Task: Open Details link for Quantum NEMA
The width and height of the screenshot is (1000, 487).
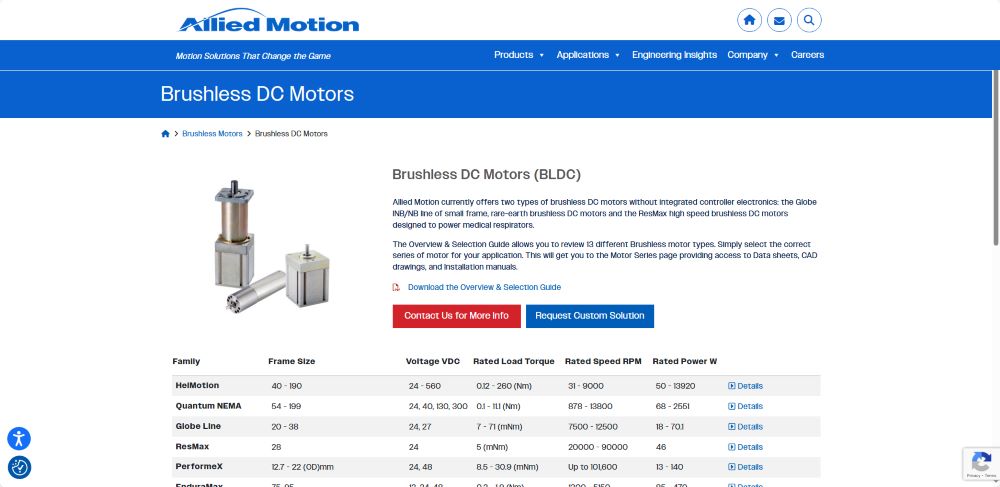Action: click(x=750, y=407)
